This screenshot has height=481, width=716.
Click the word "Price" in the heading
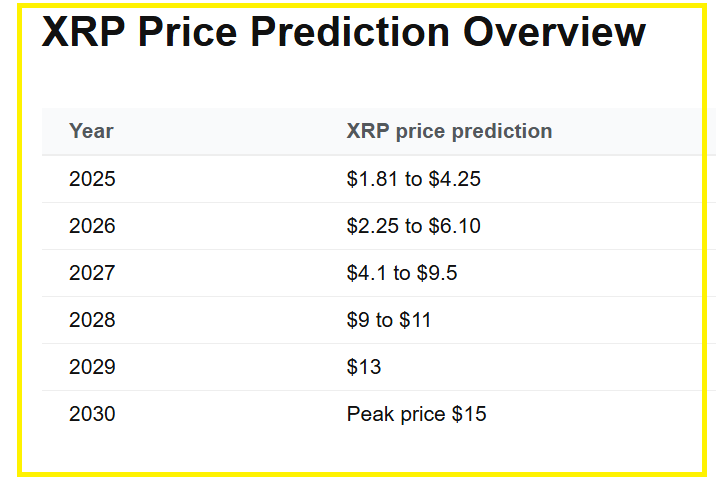[x=188, y=32]
